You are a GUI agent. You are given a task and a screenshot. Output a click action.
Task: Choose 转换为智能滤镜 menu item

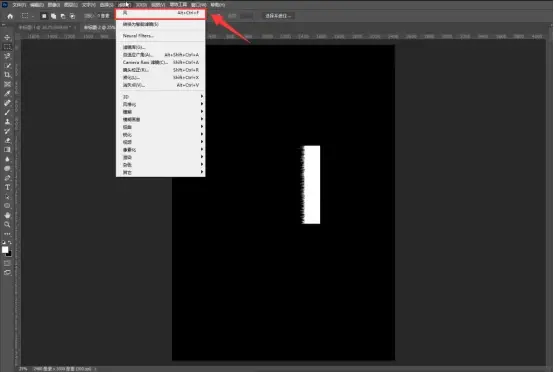click(160, 24)
